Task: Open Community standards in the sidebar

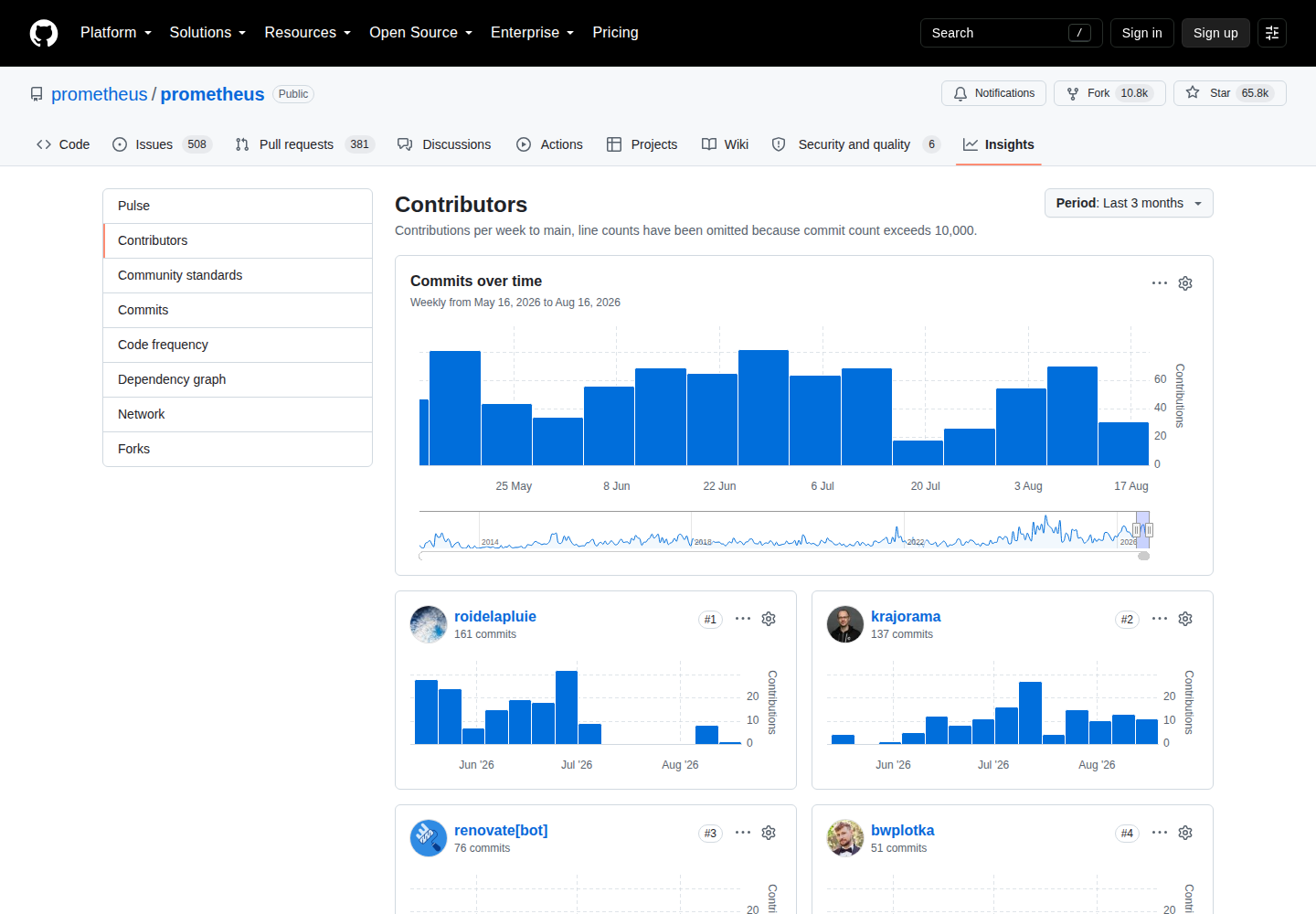Action: tap(238, 275)
